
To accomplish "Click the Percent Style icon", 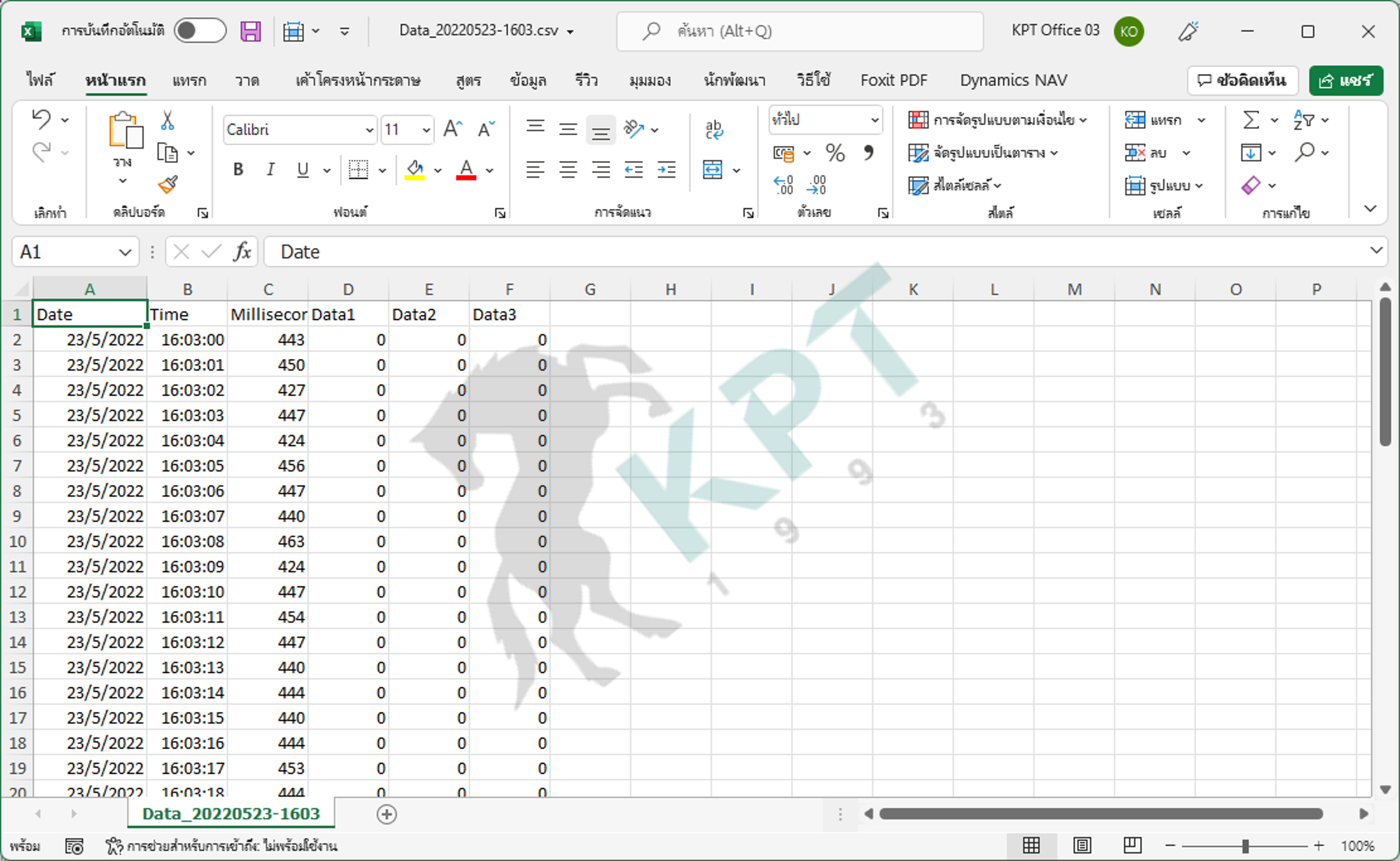I will (835, 152).
